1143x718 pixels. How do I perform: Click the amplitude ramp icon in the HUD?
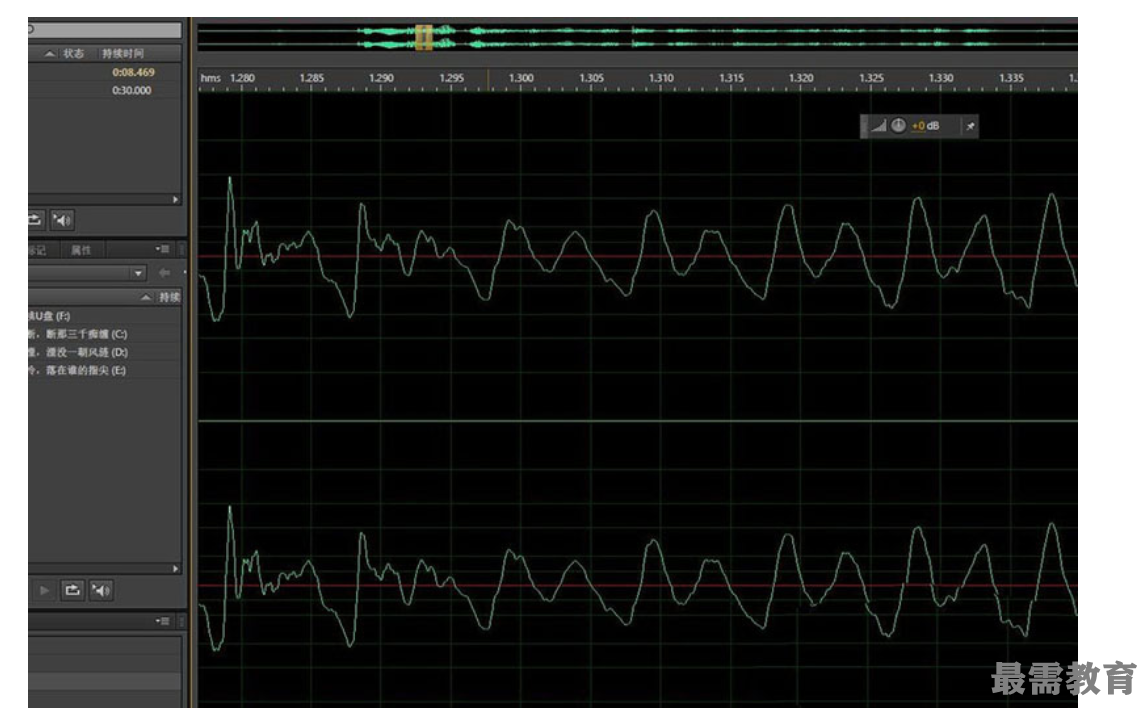click(879, 126)
